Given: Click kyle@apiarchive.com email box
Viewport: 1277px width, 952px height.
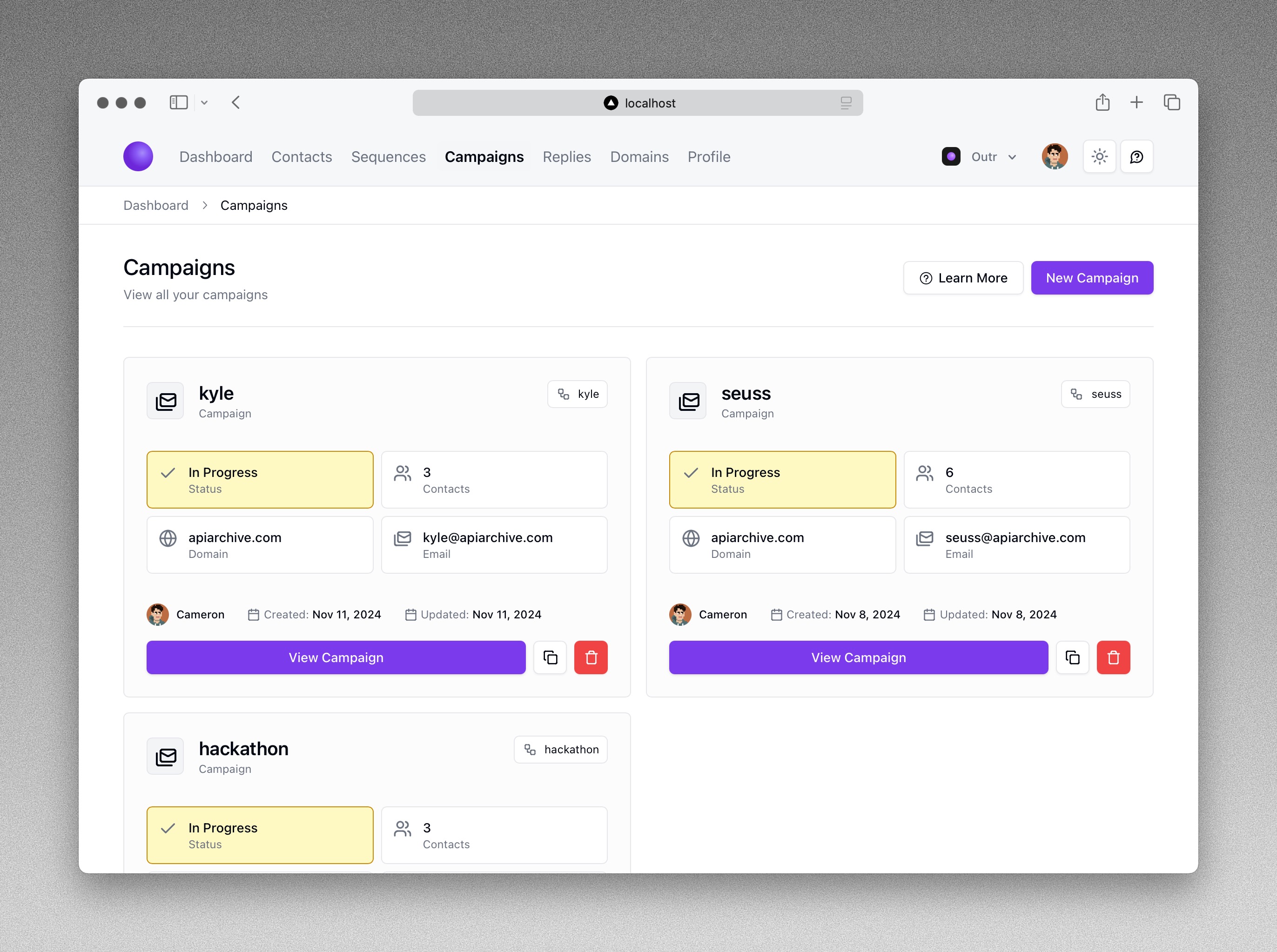Looking at the screenshot, I should click(x=494, y=544).
